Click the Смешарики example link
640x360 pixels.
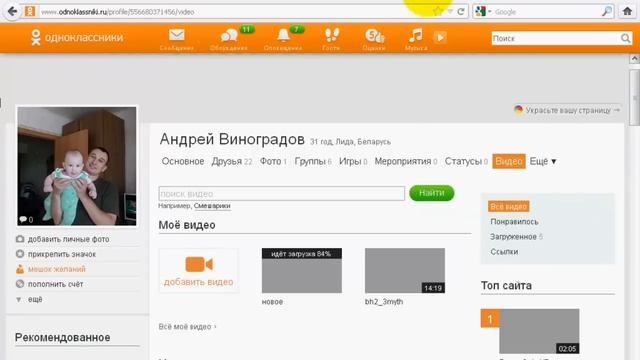pos(212,206)
